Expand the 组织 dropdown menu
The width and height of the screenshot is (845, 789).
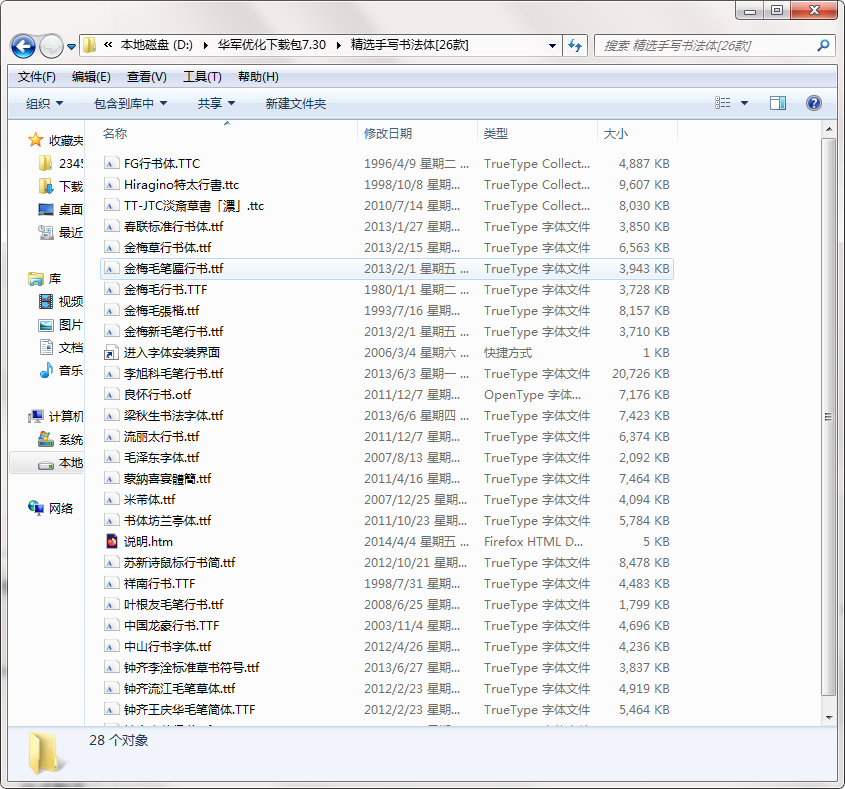(x=44, y=104)
